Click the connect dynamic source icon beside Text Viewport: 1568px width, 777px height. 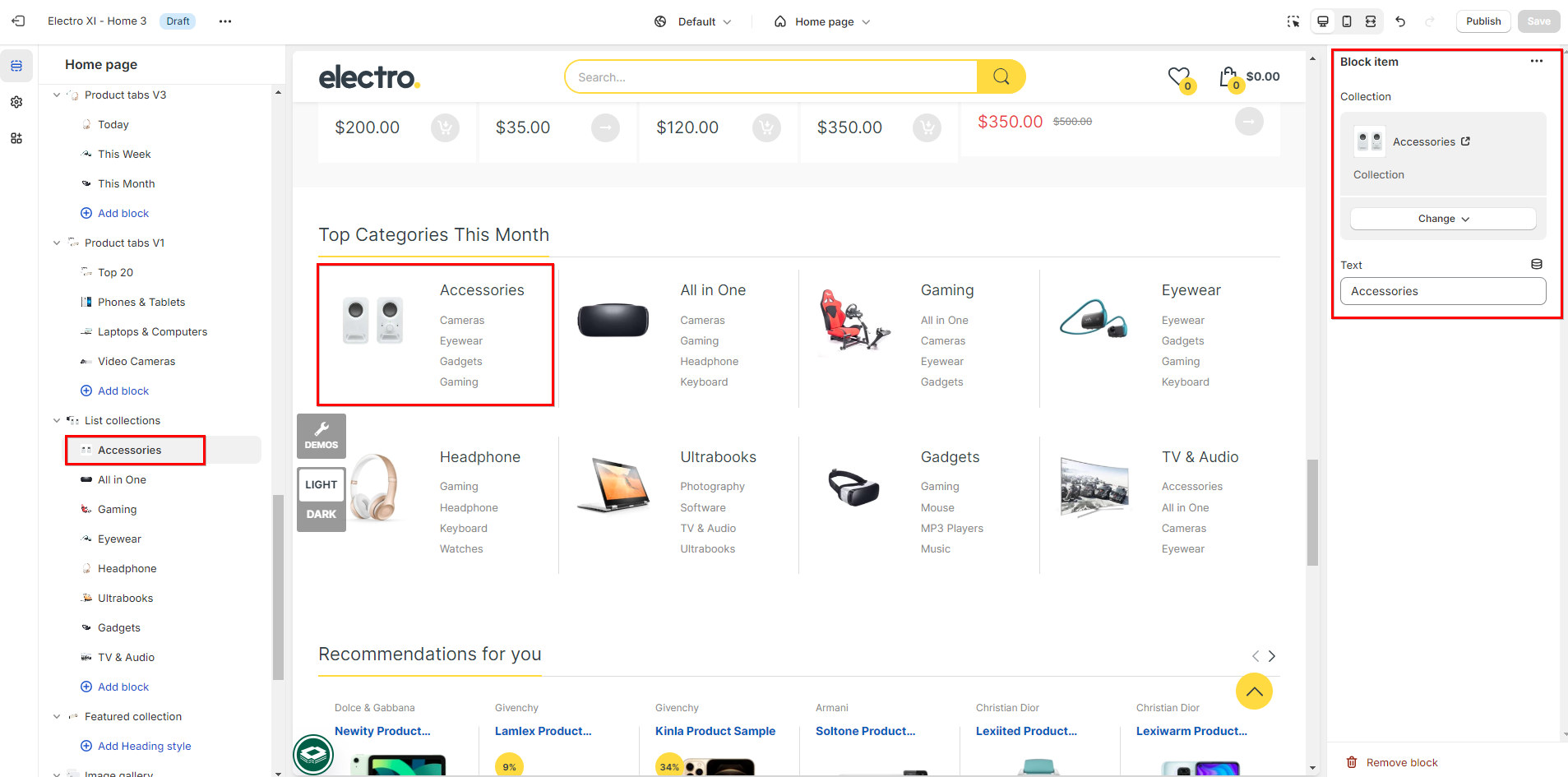1537,264
